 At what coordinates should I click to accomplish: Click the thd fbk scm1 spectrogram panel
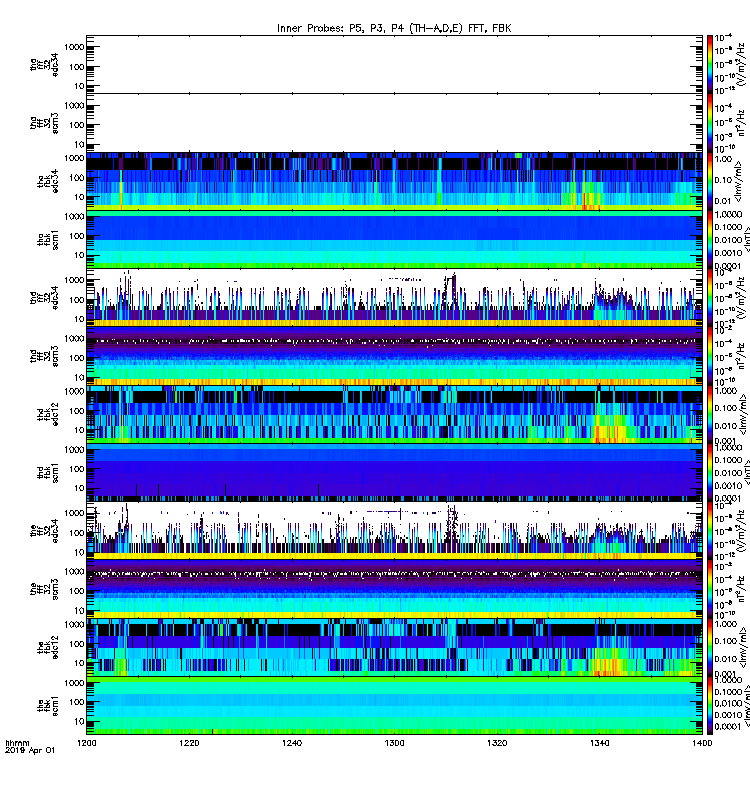pyautogui.click(x=394, y=472)
